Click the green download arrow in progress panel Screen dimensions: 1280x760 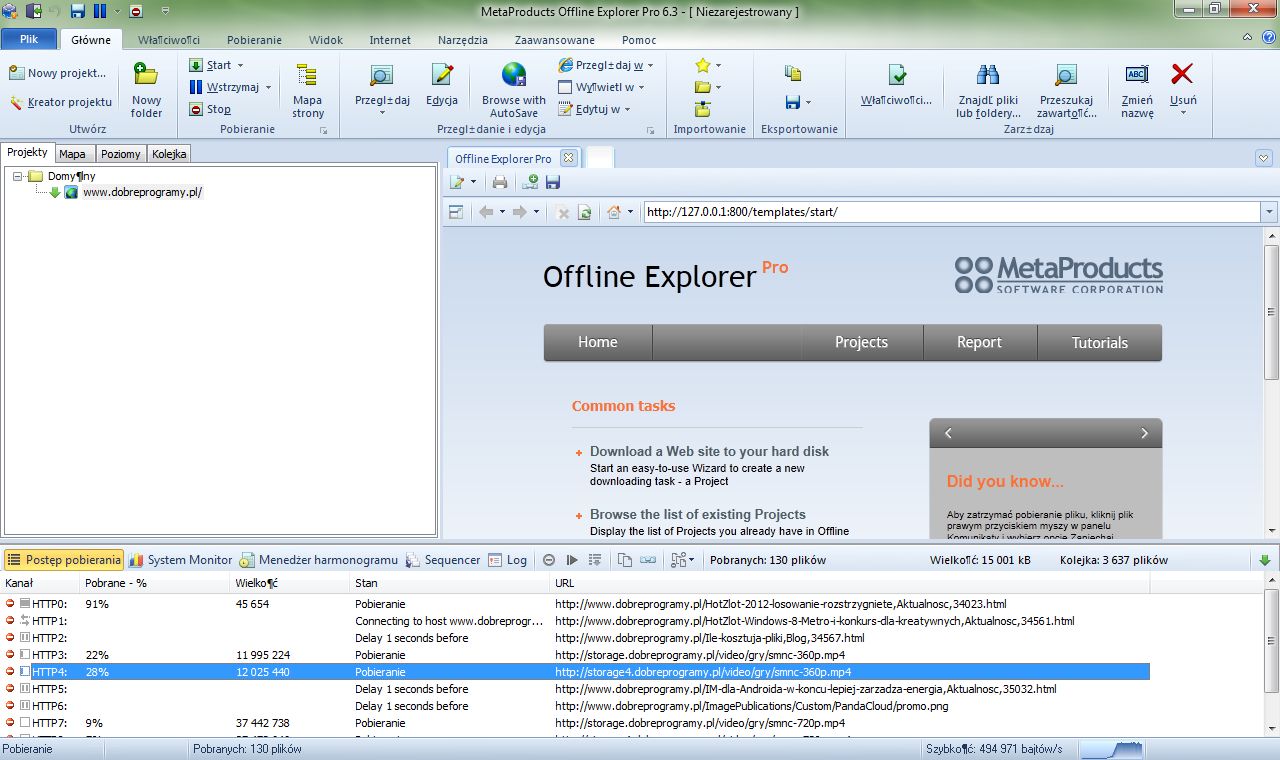(x=1265, y=560)
